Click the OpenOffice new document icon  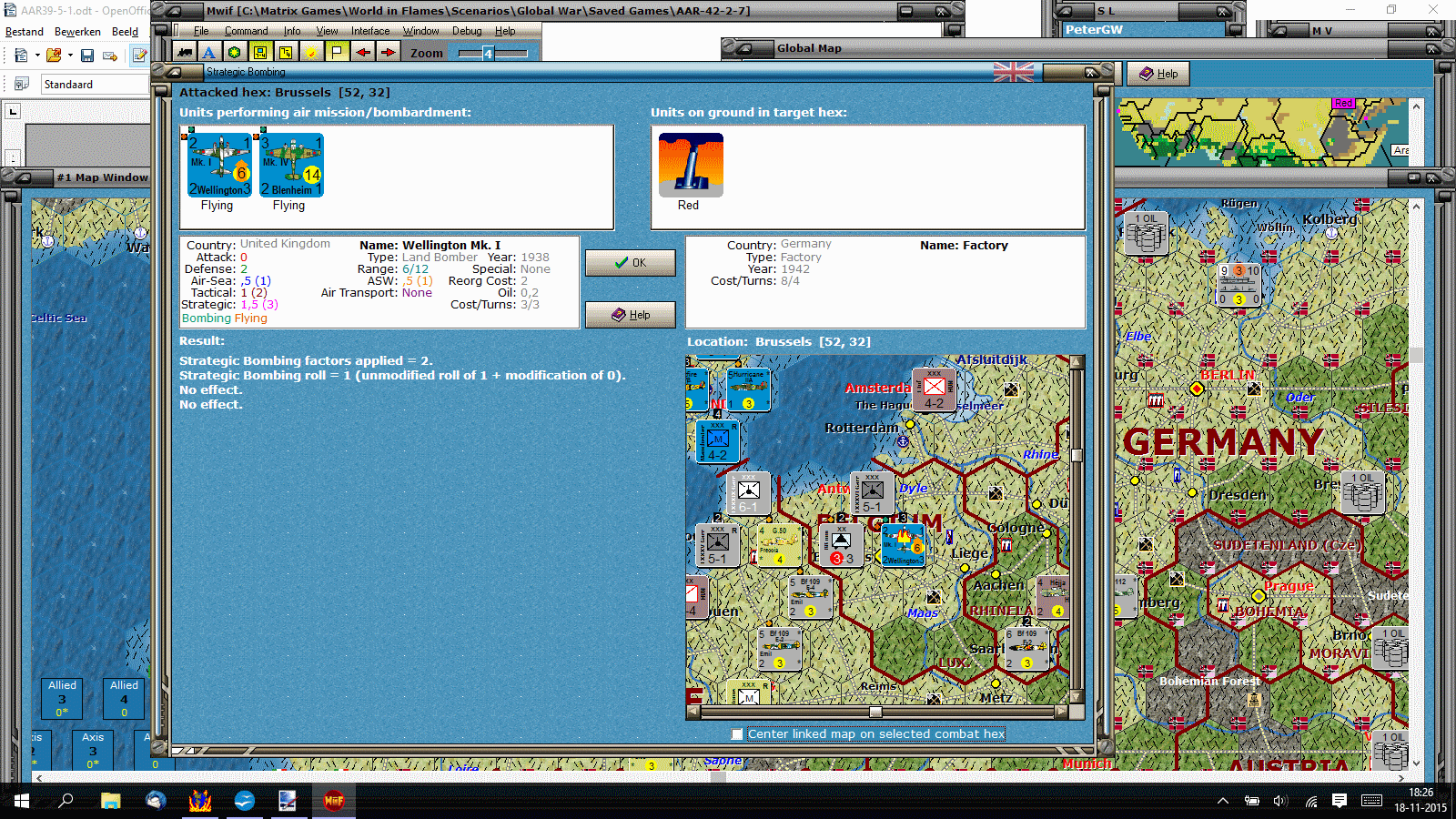21,56
